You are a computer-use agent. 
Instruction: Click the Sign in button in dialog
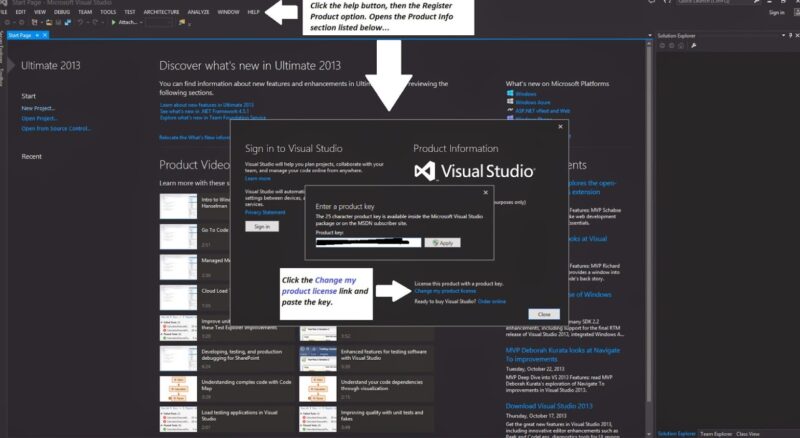(x=262, y=226)
